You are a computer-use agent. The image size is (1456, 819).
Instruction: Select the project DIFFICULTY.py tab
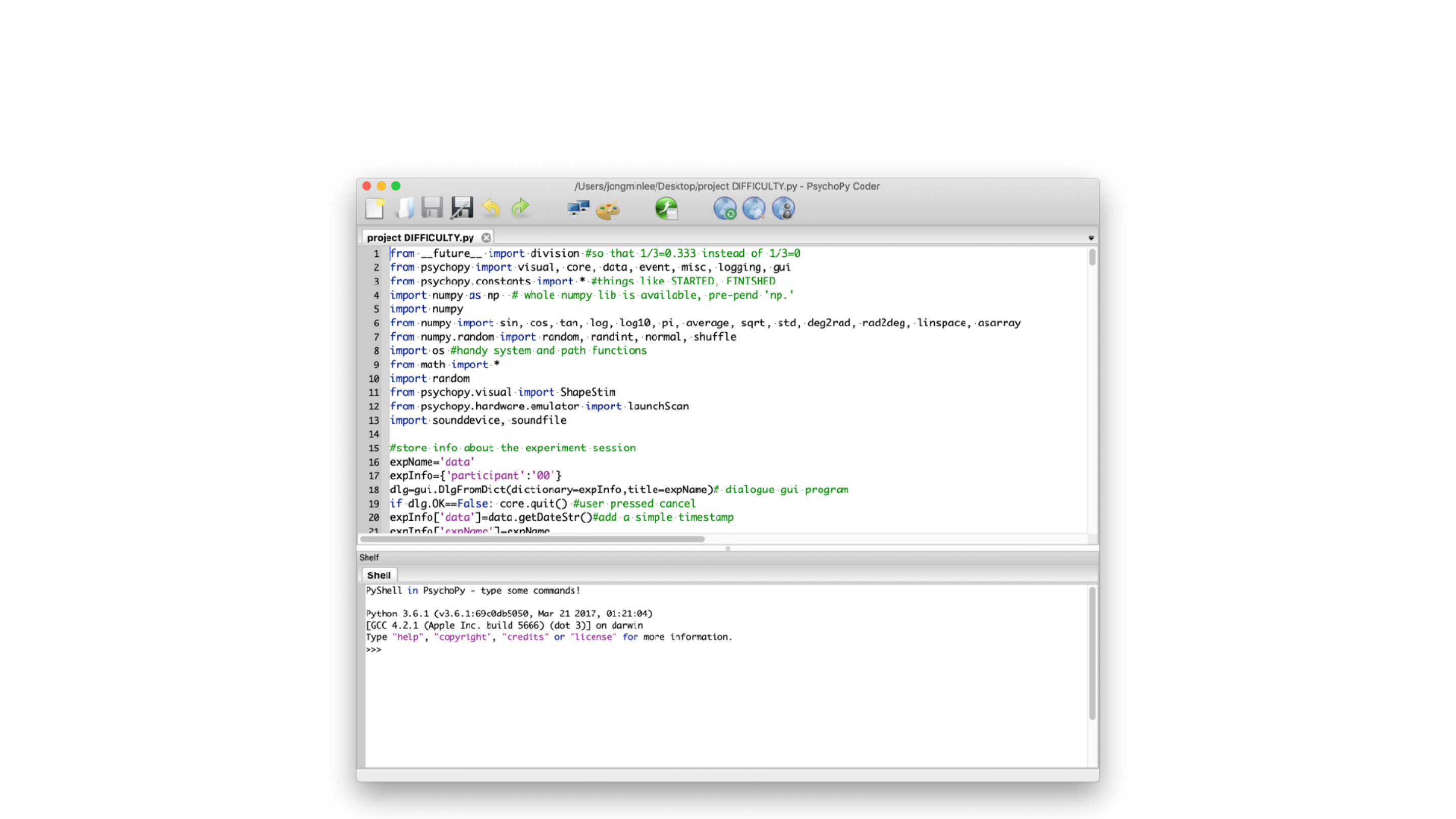tap(420, 238)
